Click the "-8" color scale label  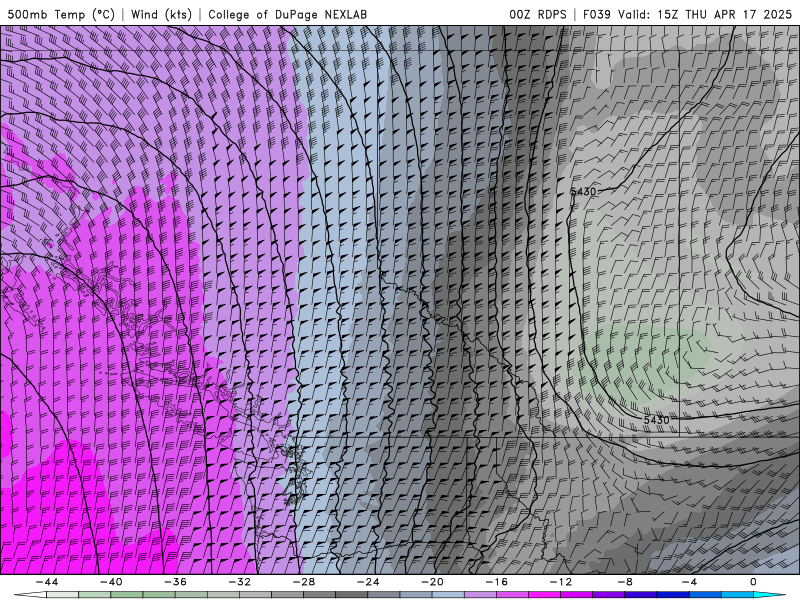coord(625,582)
